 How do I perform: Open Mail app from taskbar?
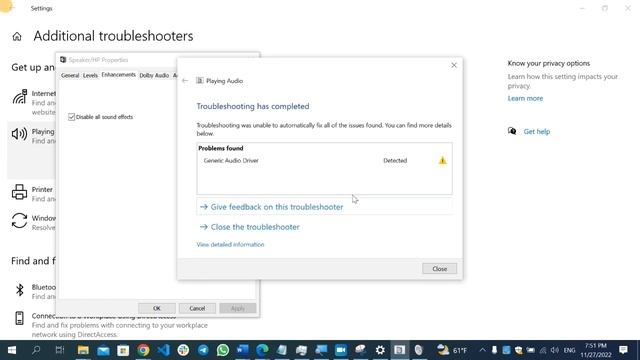103,350
